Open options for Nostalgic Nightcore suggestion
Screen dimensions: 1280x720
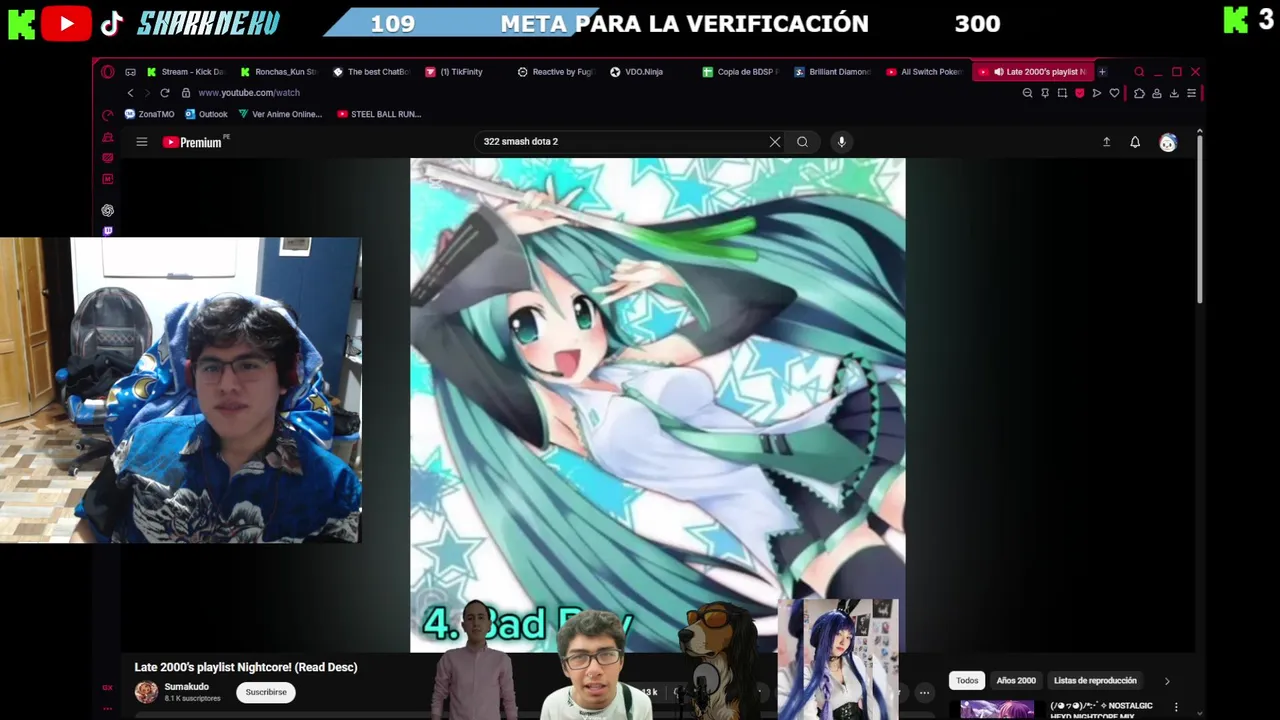click(x=1176, y=707)
